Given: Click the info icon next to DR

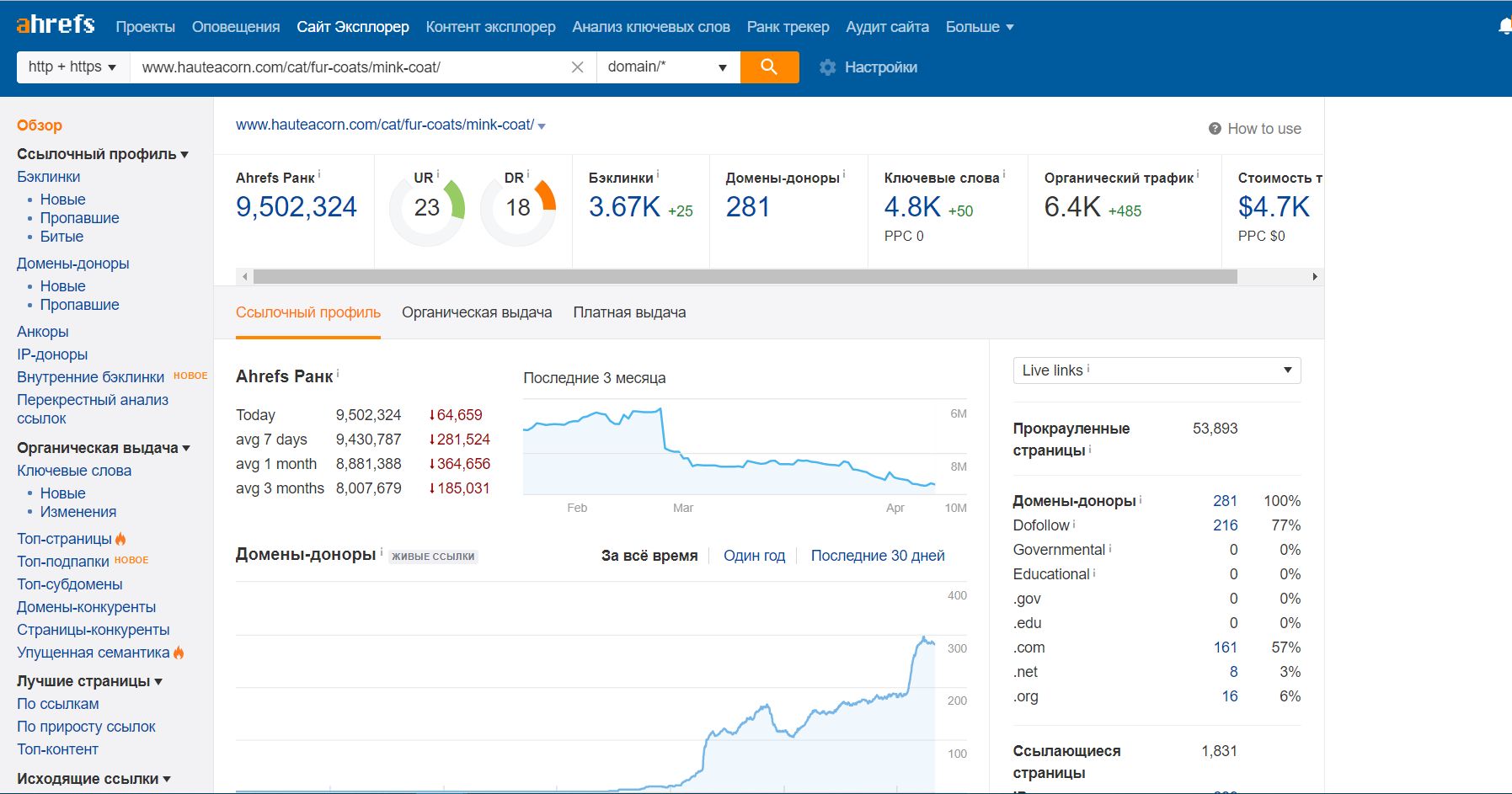Looking at the screenshot, I should point(528,174).
